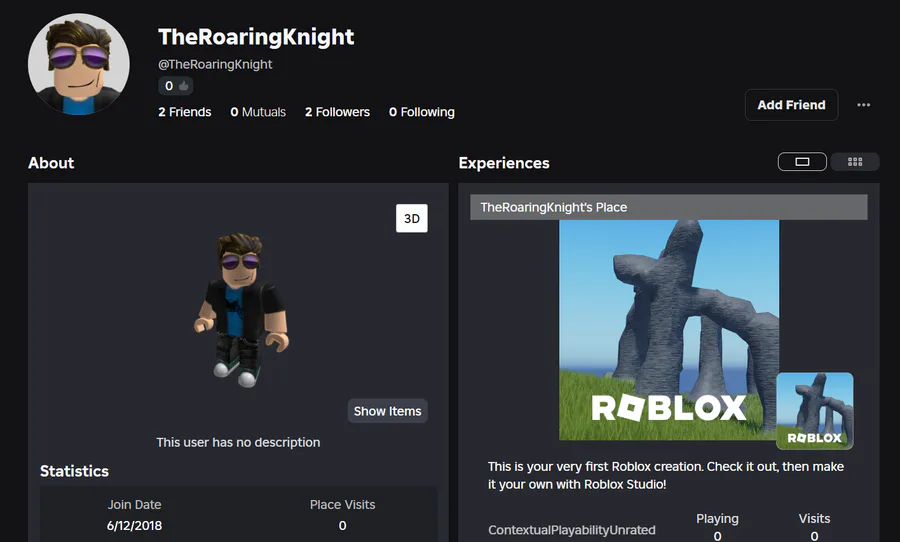
Task: Toggle the 3D avatar view button
Action: pos(412,218)
